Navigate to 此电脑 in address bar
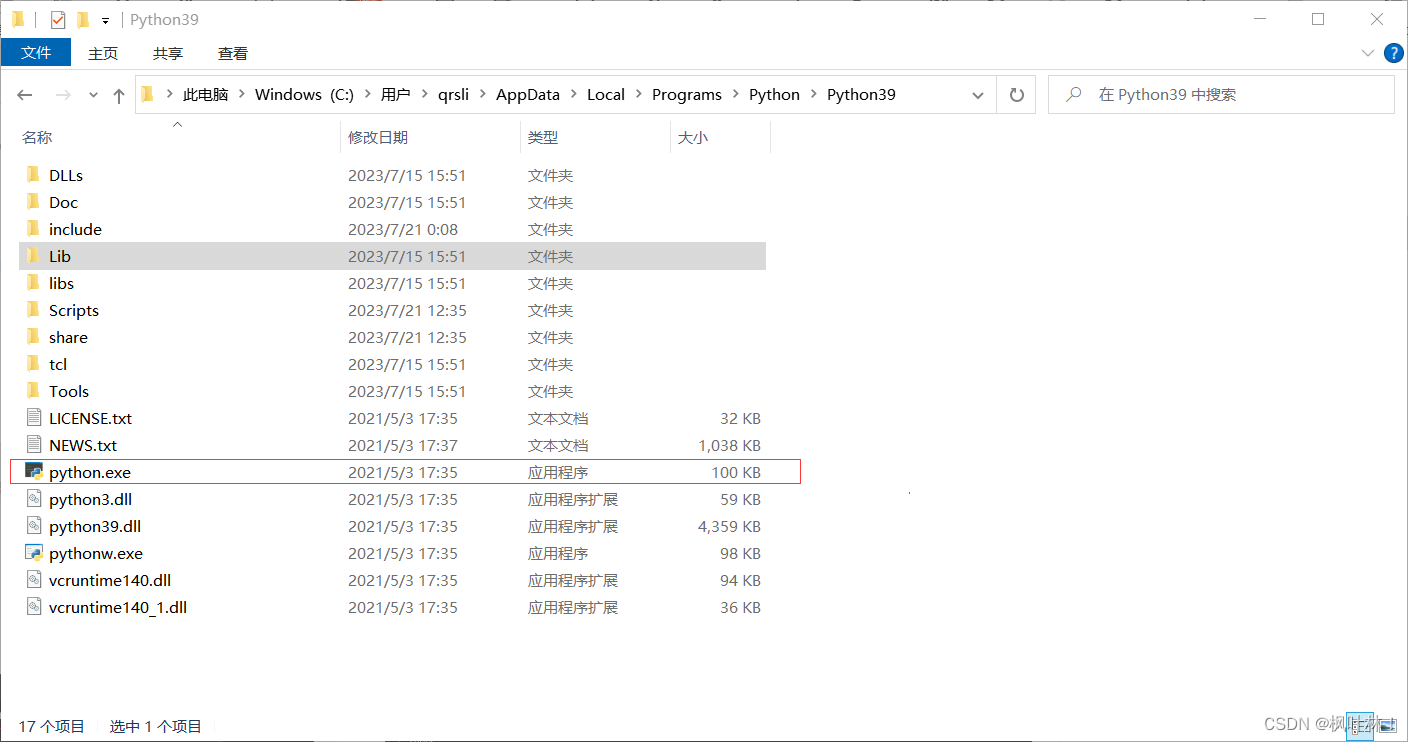The image size is (1408, 742). tap(206, 95)
